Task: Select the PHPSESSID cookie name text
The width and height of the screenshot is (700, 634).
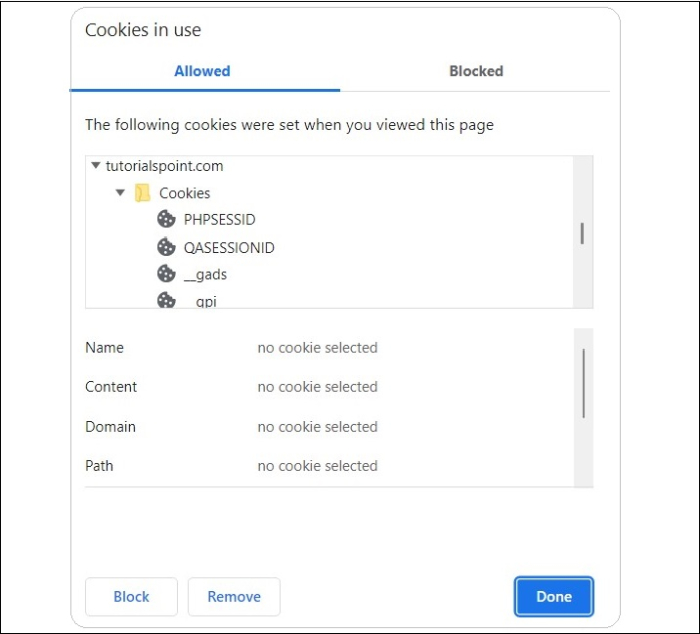Action: (219, 219)
